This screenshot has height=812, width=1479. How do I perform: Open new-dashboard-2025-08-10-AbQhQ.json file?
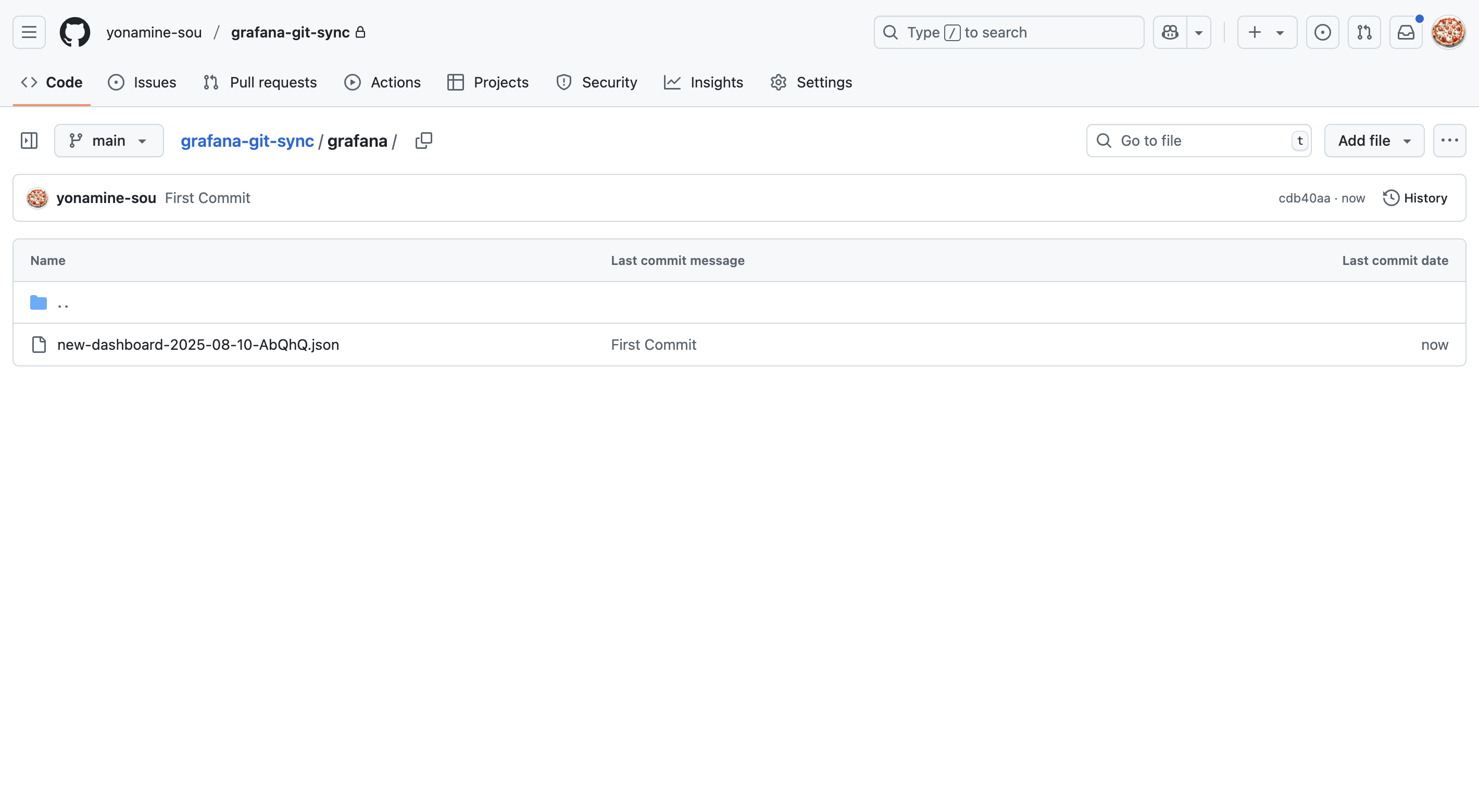(198, 344)
